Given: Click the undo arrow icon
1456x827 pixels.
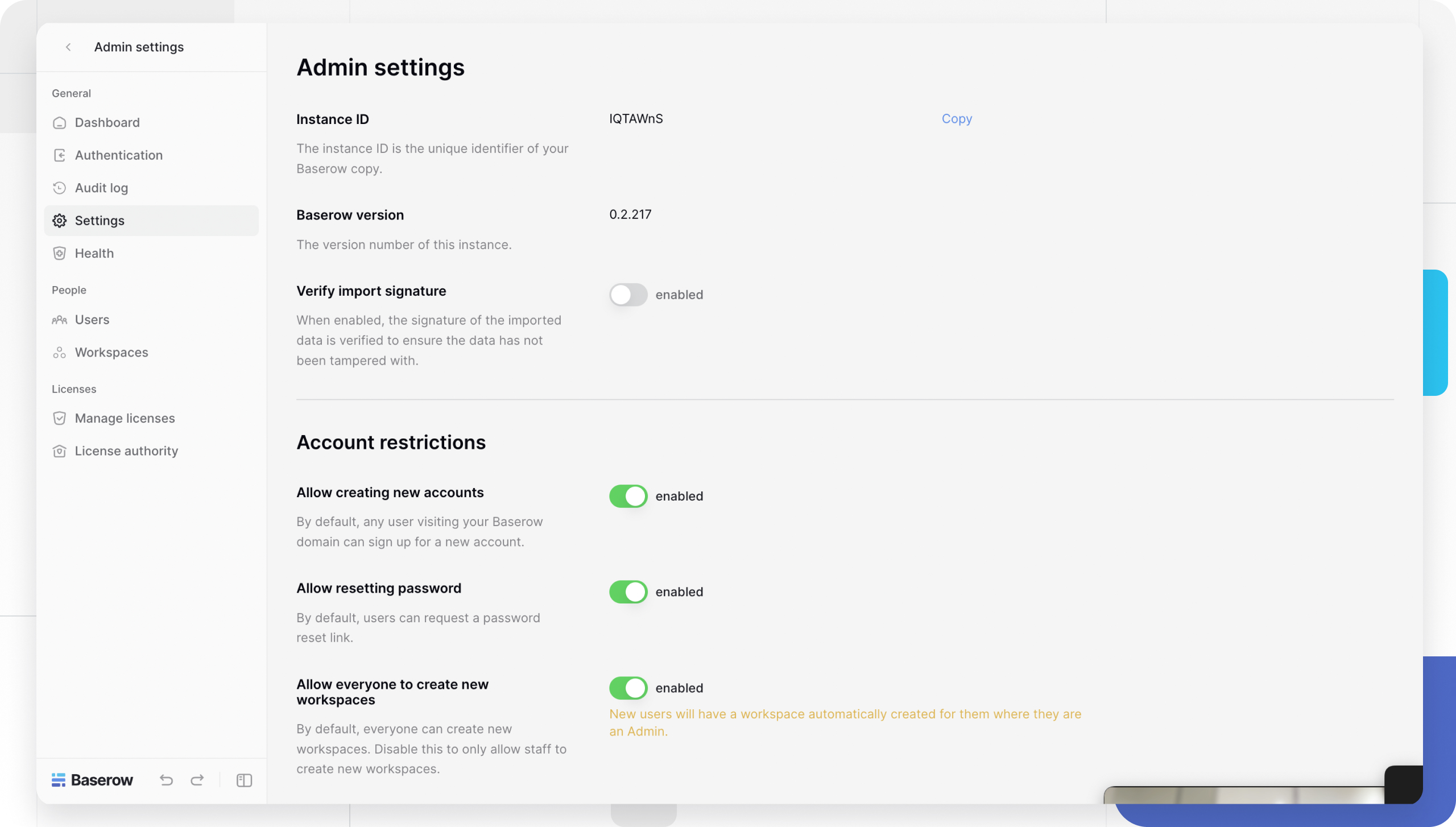Looking at the screenshot, I should pos(166,780).
